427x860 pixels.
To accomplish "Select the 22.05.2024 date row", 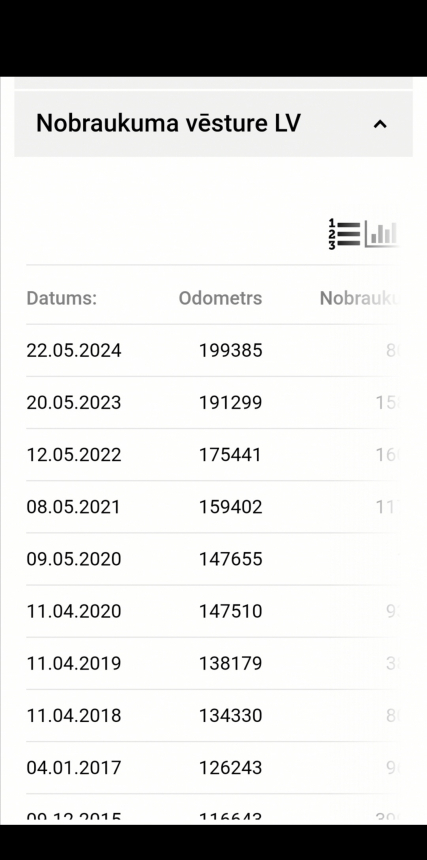I will coord(212,350).
